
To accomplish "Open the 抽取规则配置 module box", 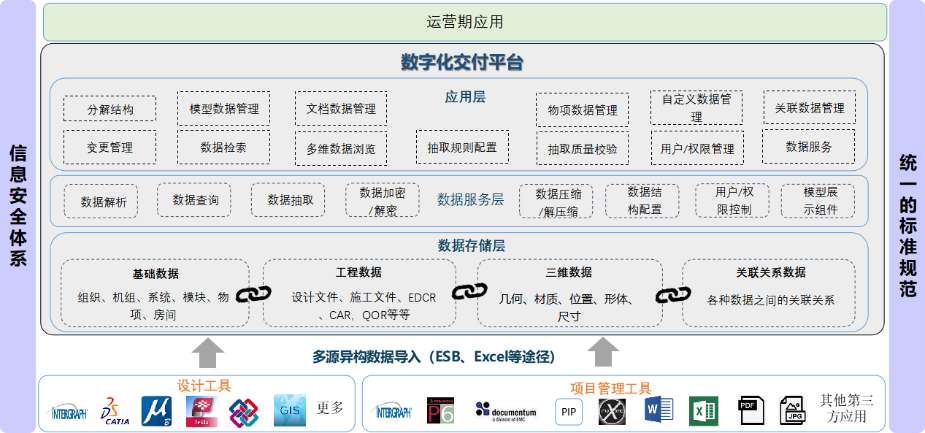I will 462,147.
